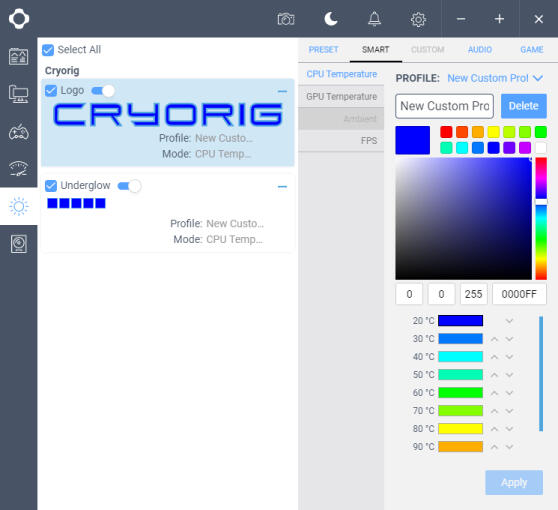Click the blue value 255 field

coord(473,294)
